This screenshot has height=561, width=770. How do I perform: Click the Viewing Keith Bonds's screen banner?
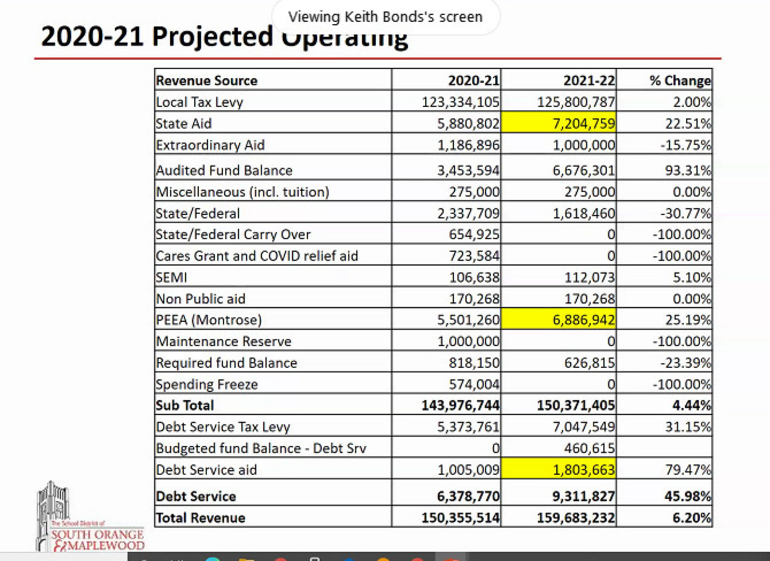pos(385,17)
